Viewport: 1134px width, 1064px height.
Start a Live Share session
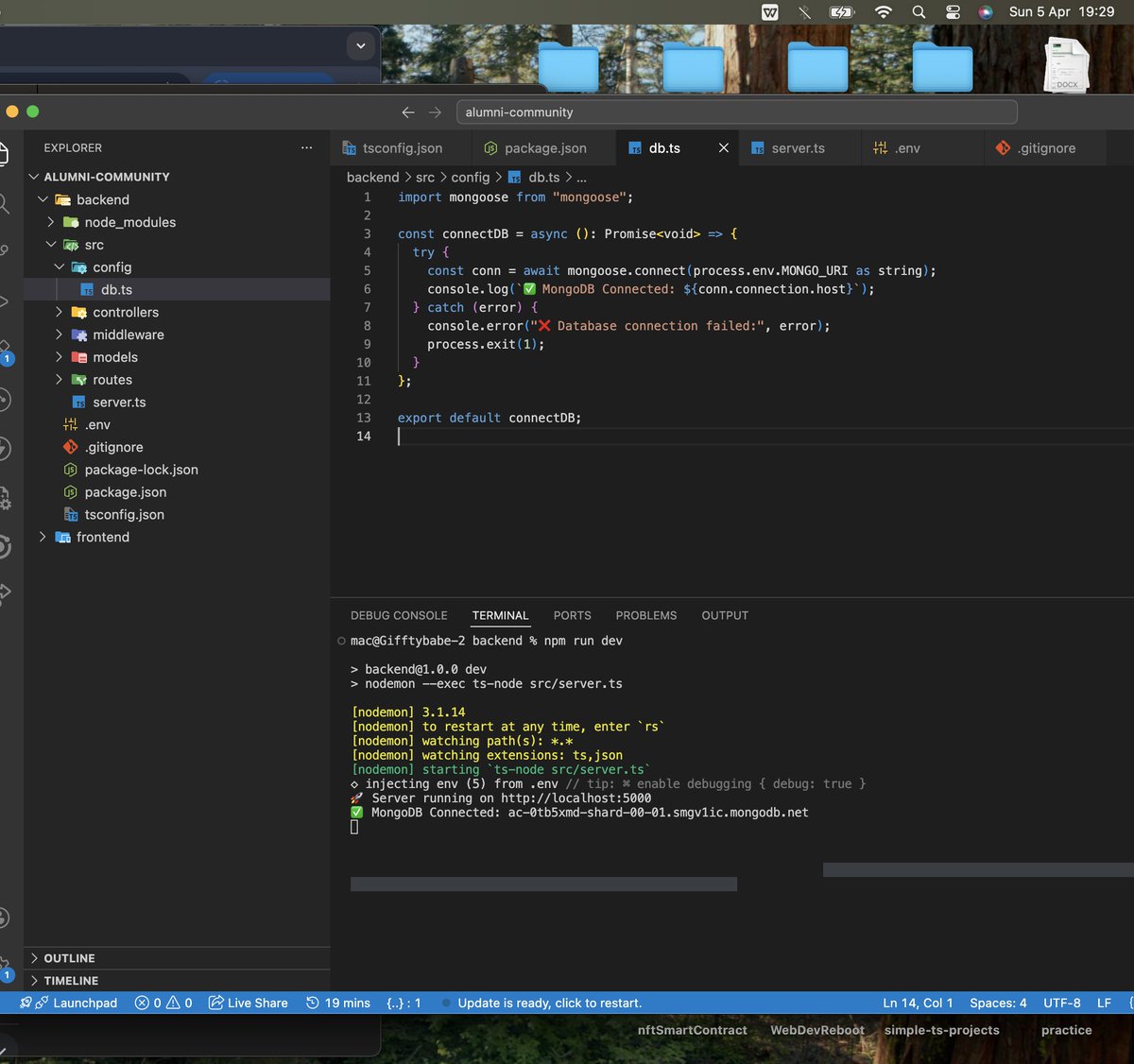tap(248, 1003)
